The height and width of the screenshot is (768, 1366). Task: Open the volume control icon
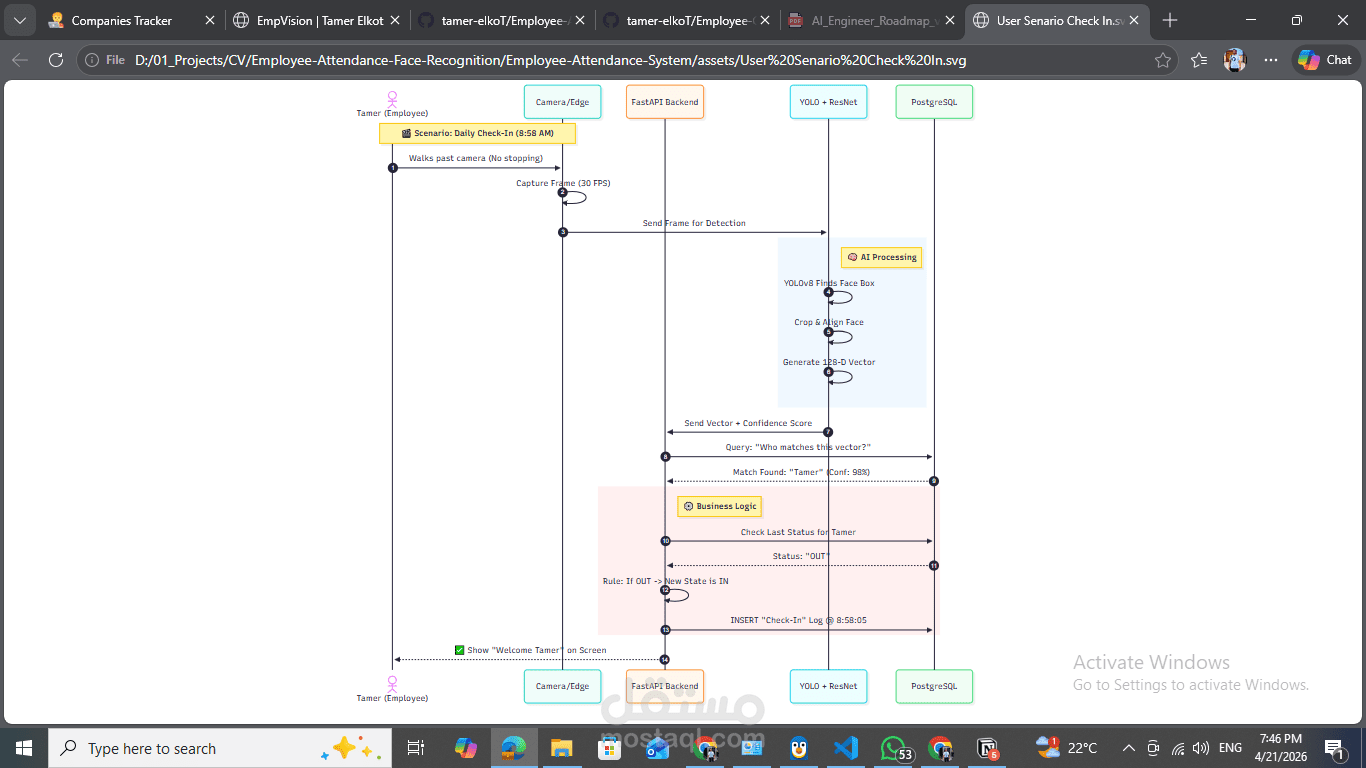[1200, 748]
